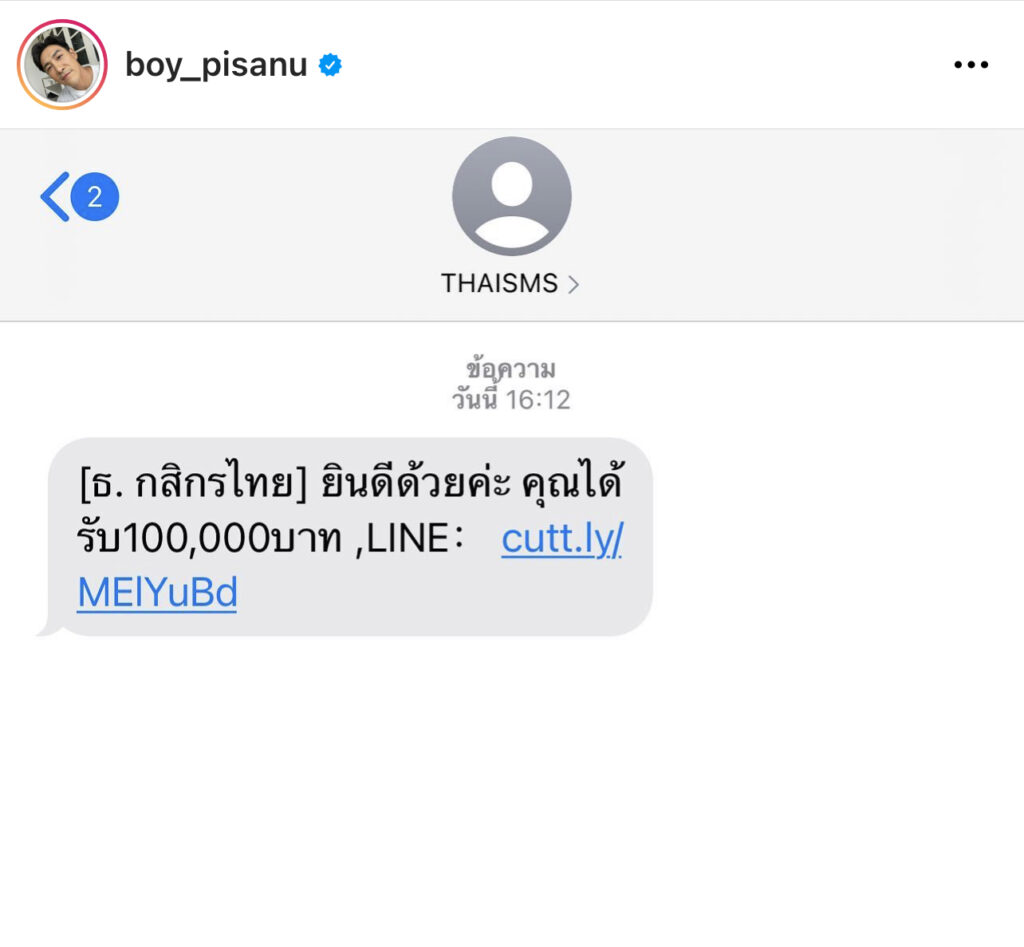Viewport: 1024px width, 947px height.
Task: Tap the blue back chevron arrow
Action: [x=55, y=197]
